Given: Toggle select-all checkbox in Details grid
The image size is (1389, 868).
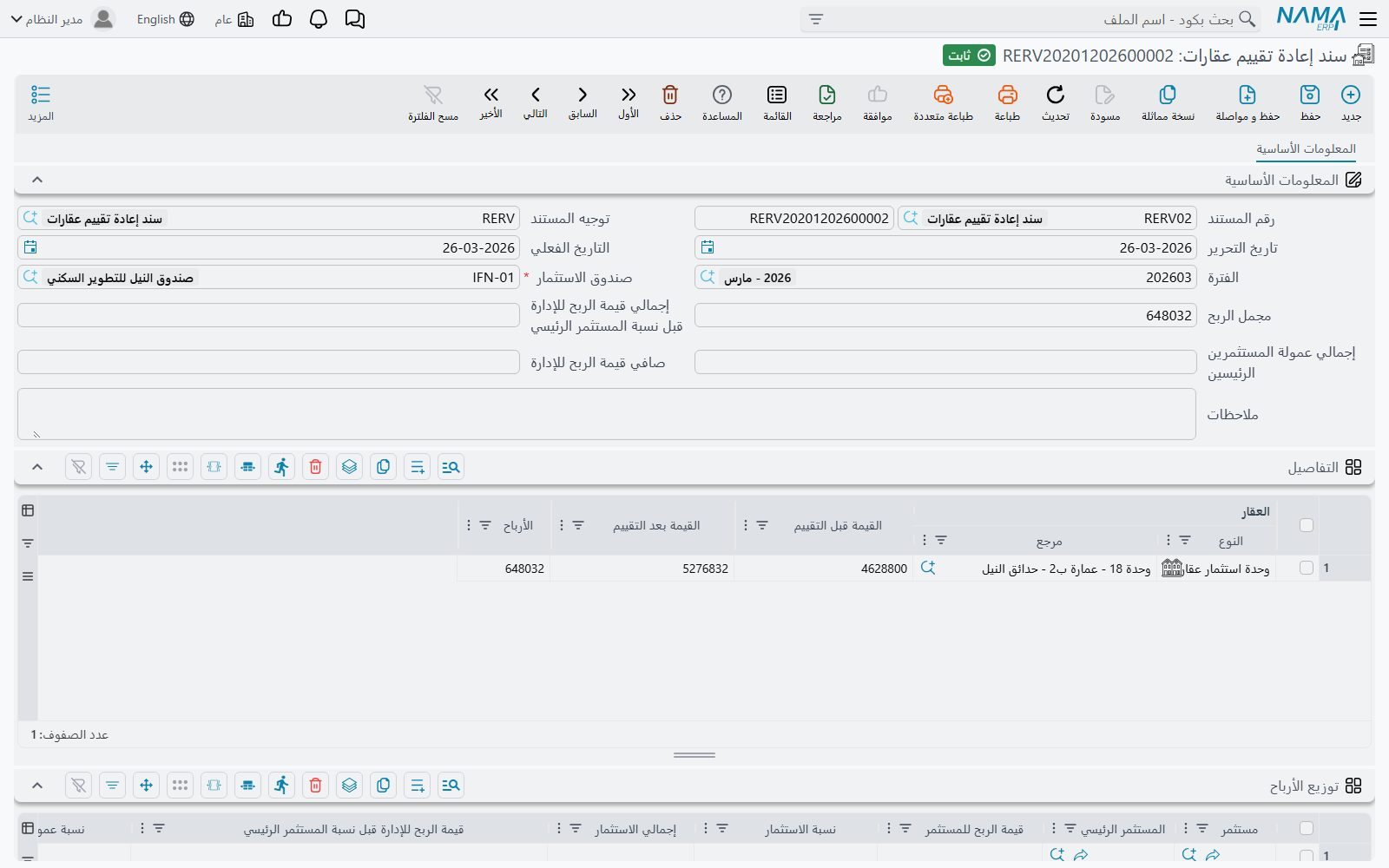Looking at the screenshot, I should click(1307, 525).
